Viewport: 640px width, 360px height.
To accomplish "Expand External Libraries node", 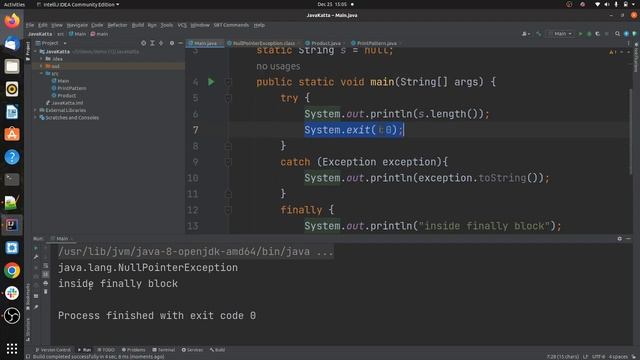I will (36, 110).
